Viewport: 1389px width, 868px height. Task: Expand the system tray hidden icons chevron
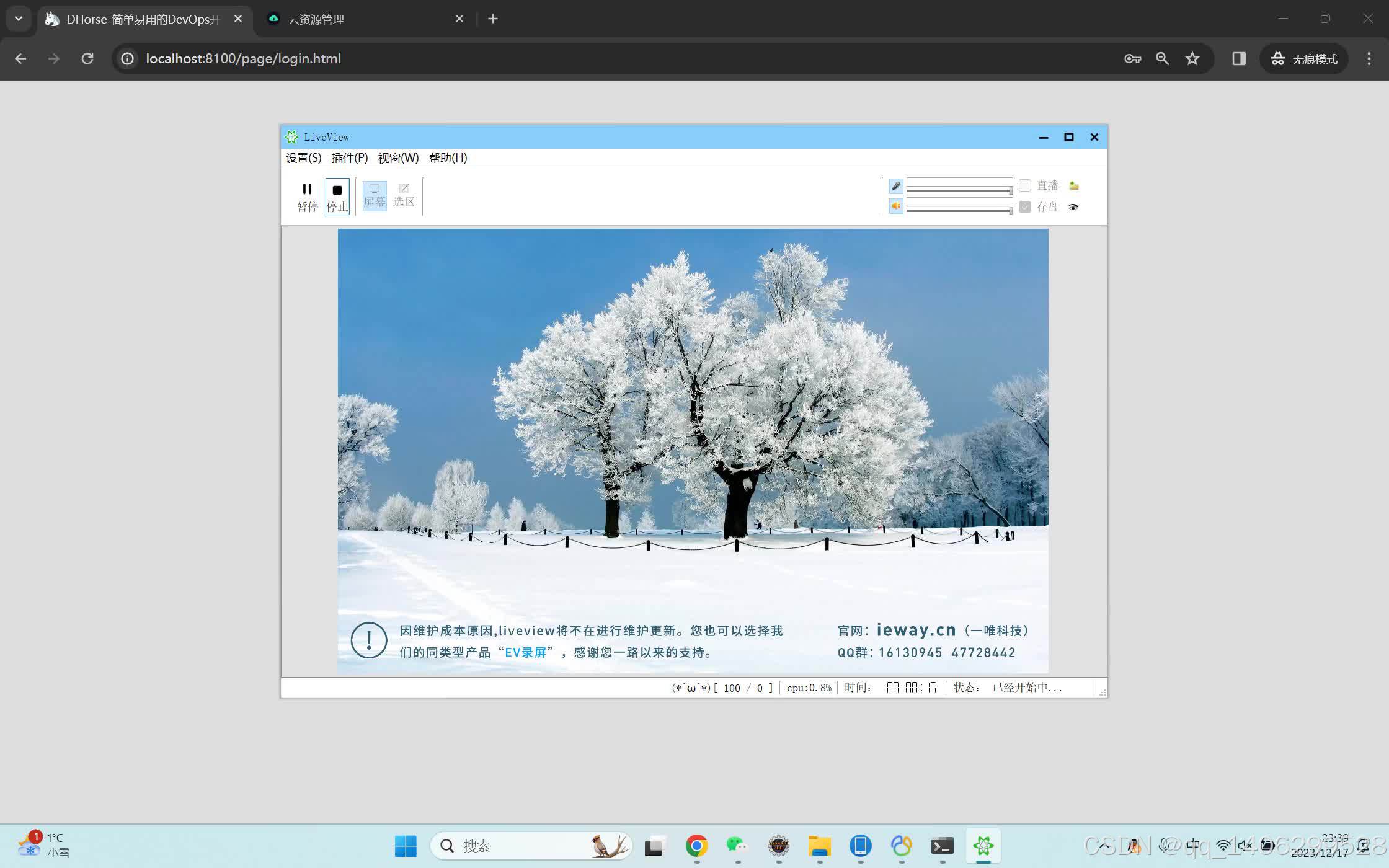pos(1104,845)
